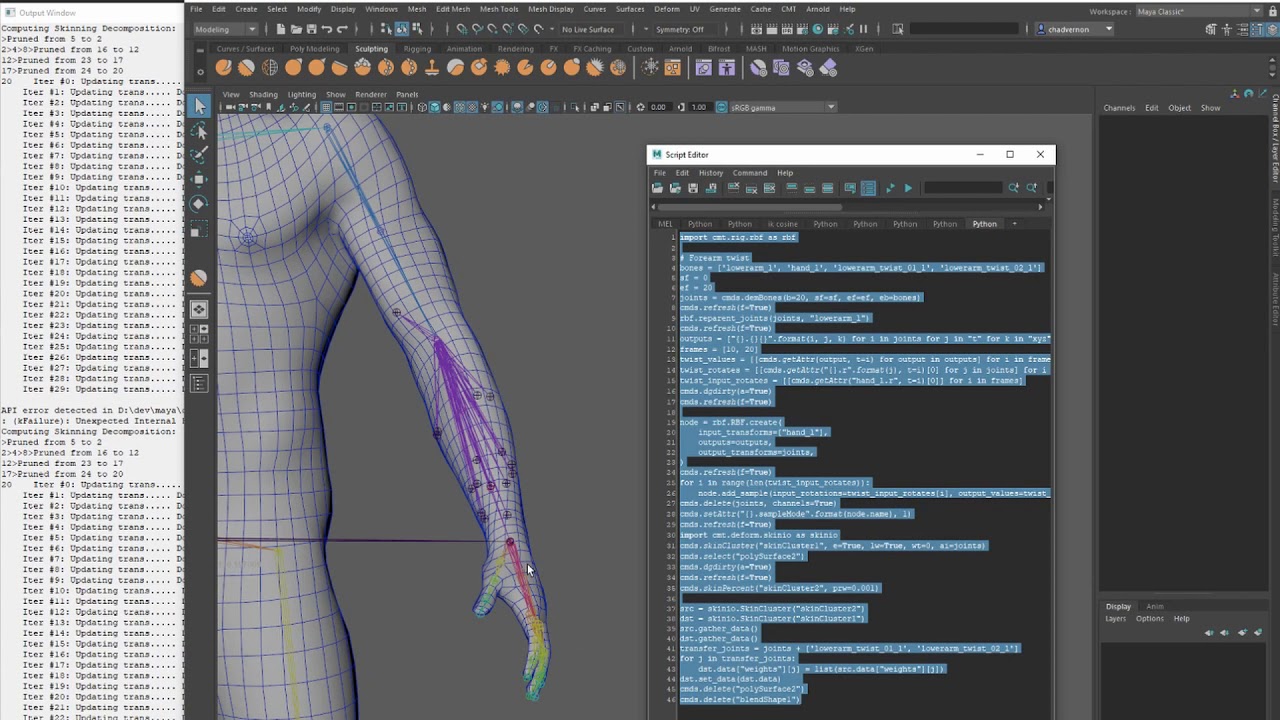Clear history in Script Editor toolbar
This screenshot has height=720, width=1280.
point(733,188)
